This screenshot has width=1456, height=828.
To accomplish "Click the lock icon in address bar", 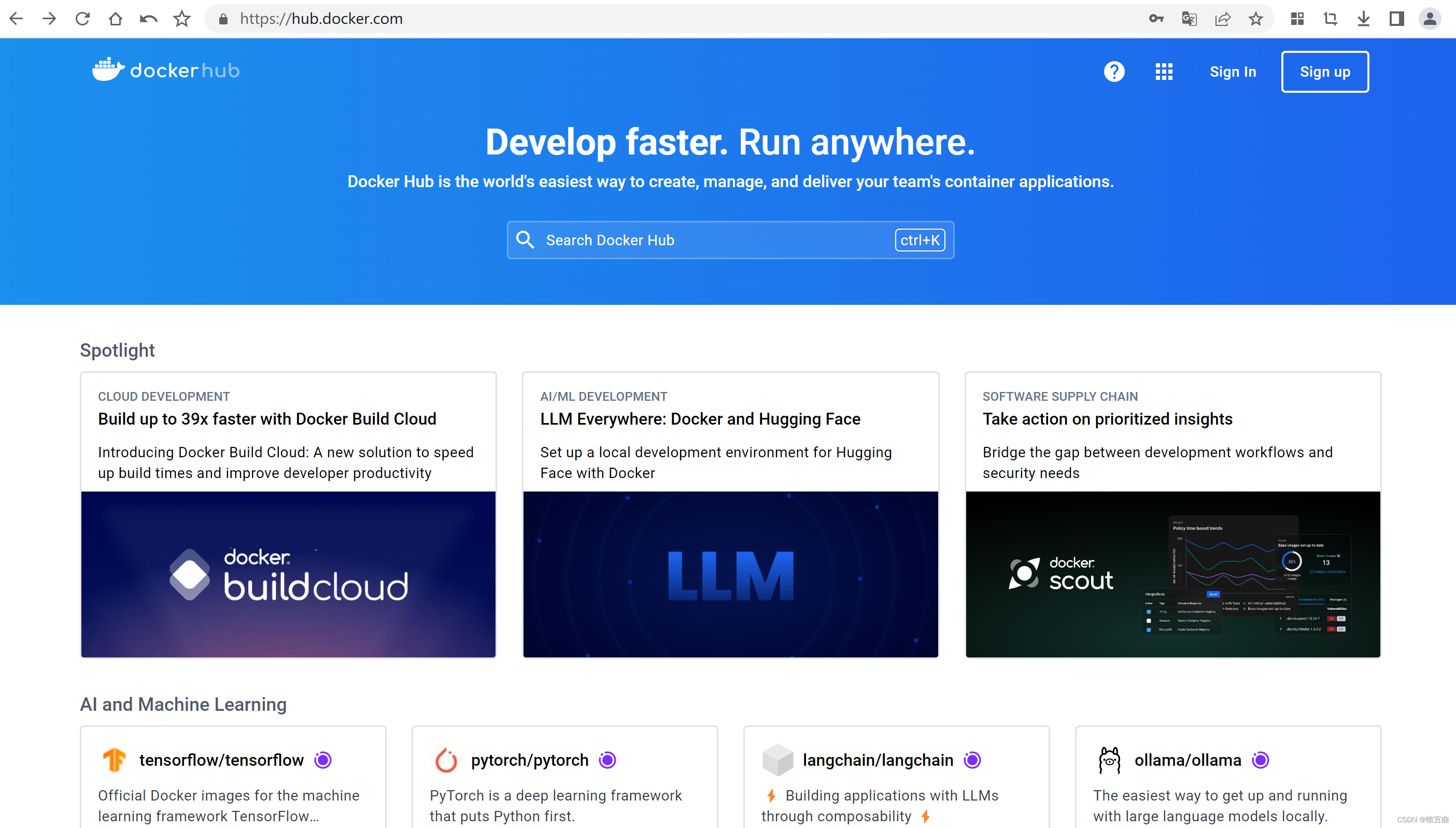I will point(223,19).
